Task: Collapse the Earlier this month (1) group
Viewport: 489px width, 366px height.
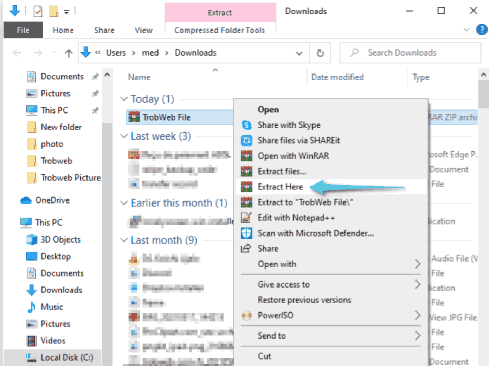Action: 124,203
